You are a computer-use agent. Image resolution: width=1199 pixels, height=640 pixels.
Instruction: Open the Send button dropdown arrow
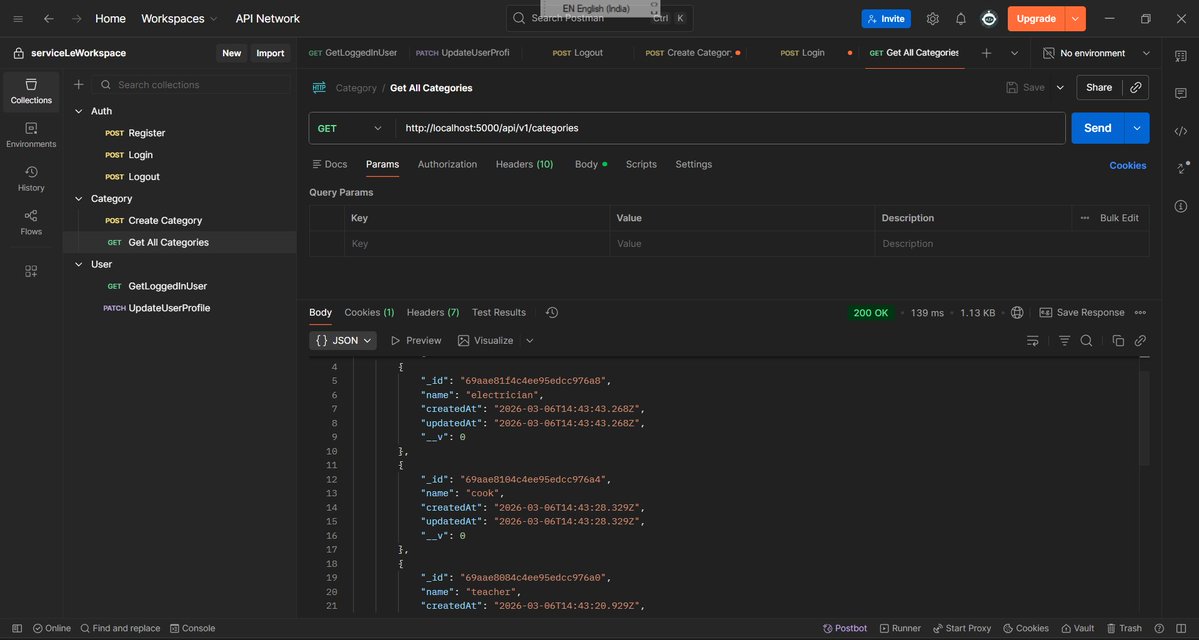click(1136, 128)
